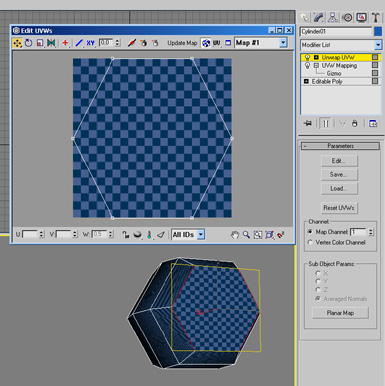Click the Weld Selected icon
The image size is (385, 386).
pos(155,43)
